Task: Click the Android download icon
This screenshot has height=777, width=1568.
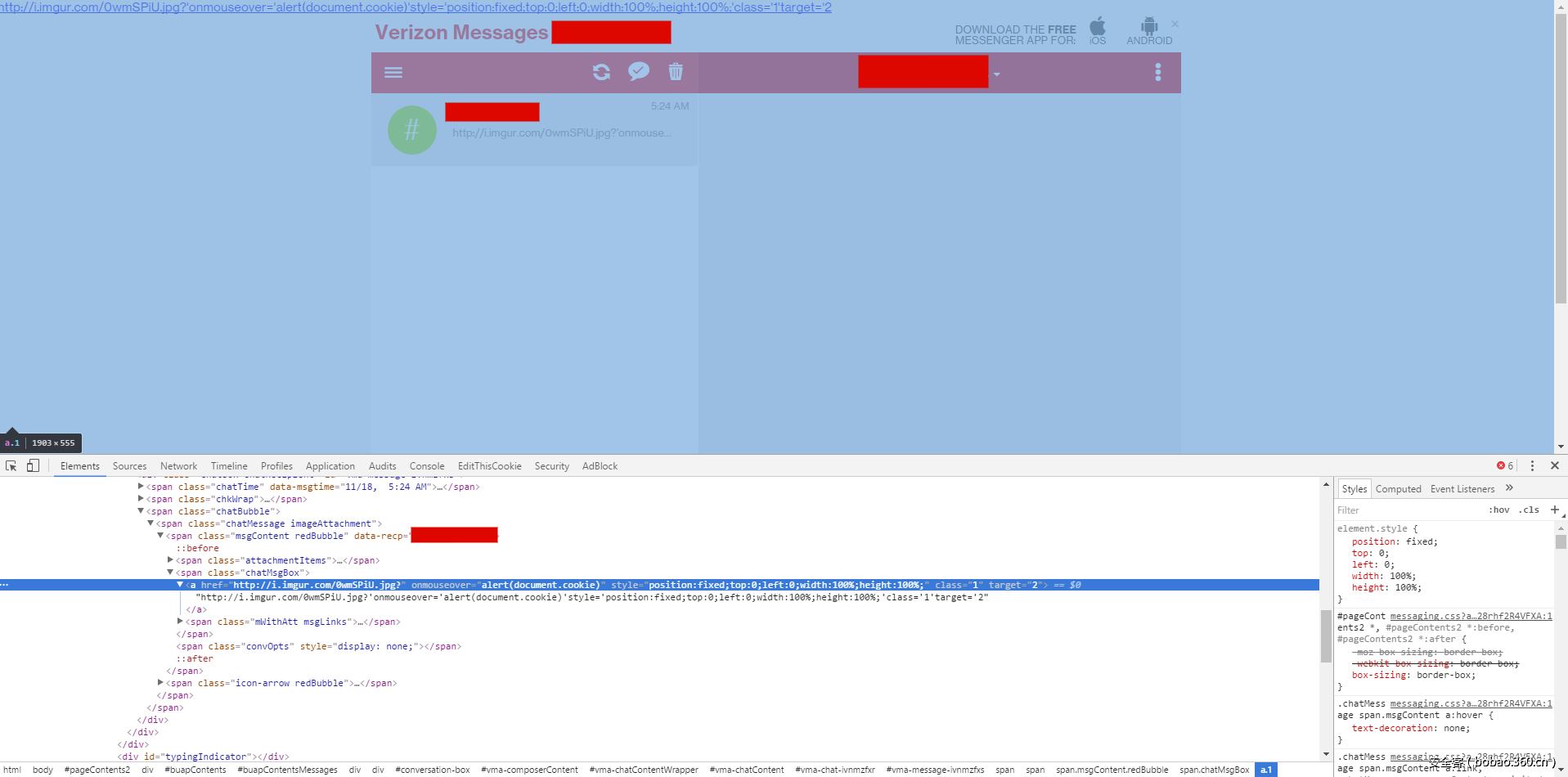Action: [x=1149, y=25]
